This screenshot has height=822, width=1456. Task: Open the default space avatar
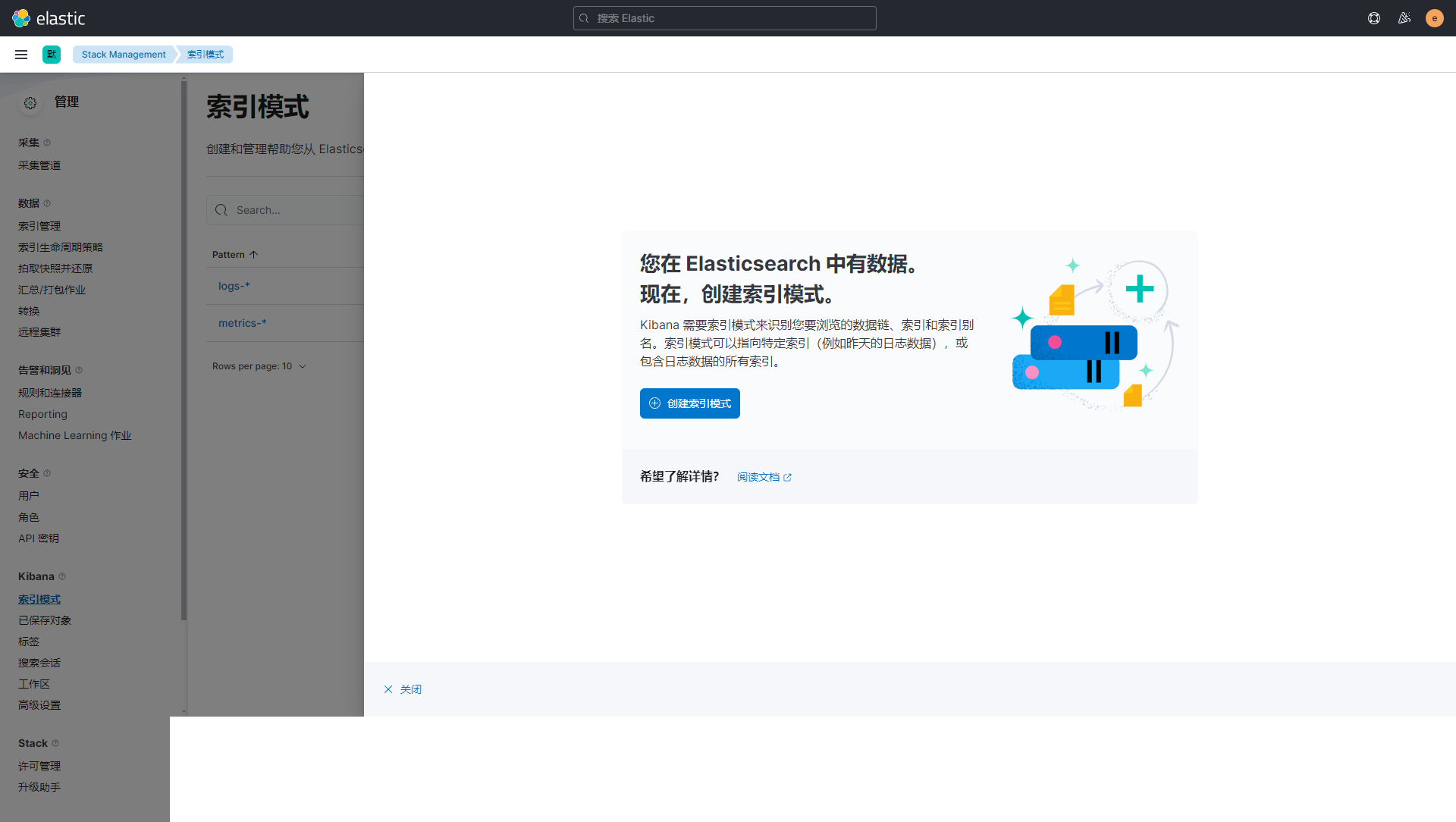pyautogui.click(x=52, y=55)
